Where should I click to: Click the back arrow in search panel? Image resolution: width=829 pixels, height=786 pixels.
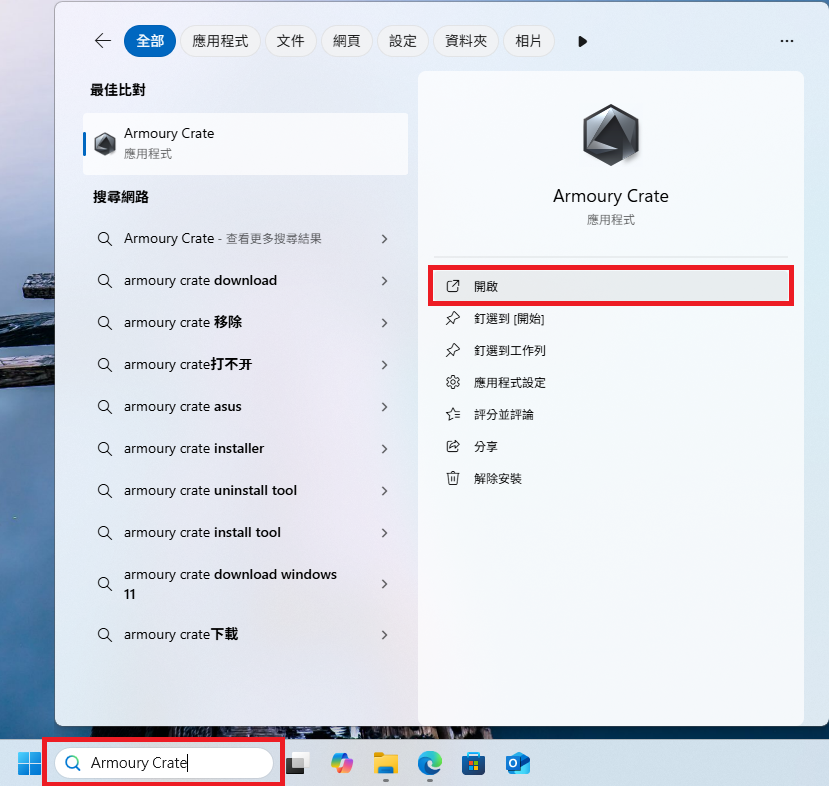click(x=103, y=41)
